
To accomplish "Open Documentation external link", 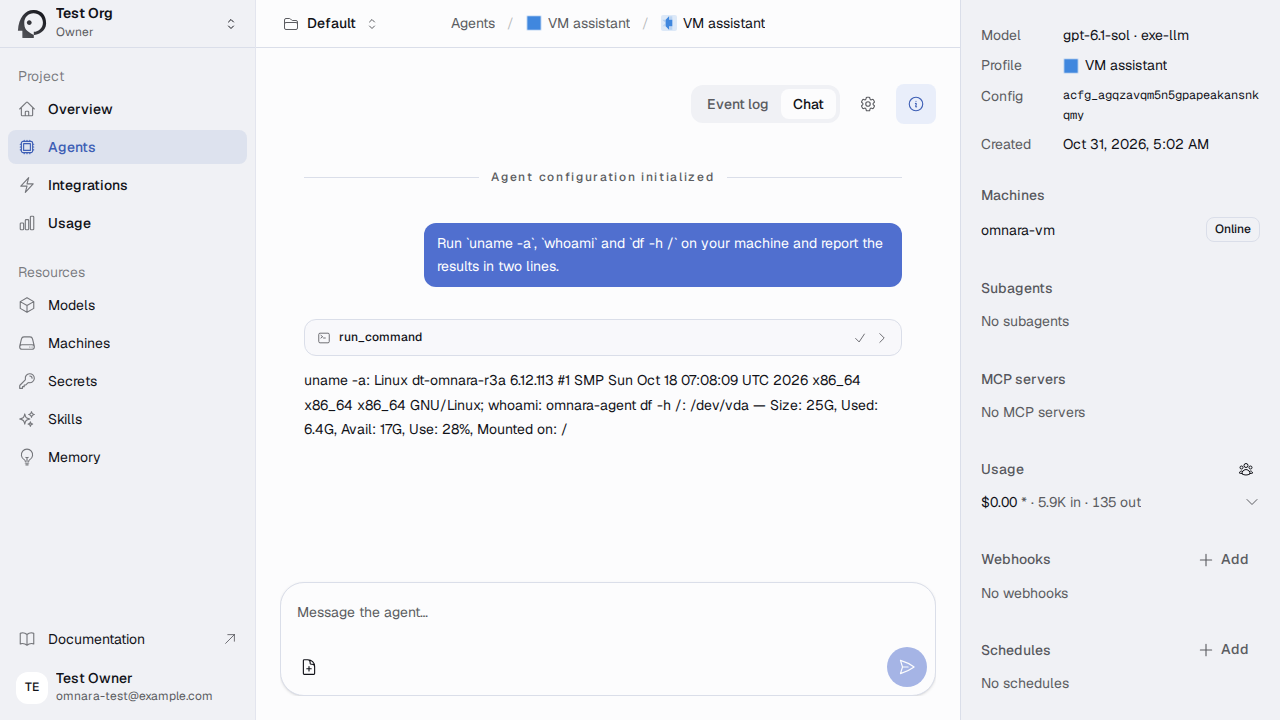I will [127, 639].
